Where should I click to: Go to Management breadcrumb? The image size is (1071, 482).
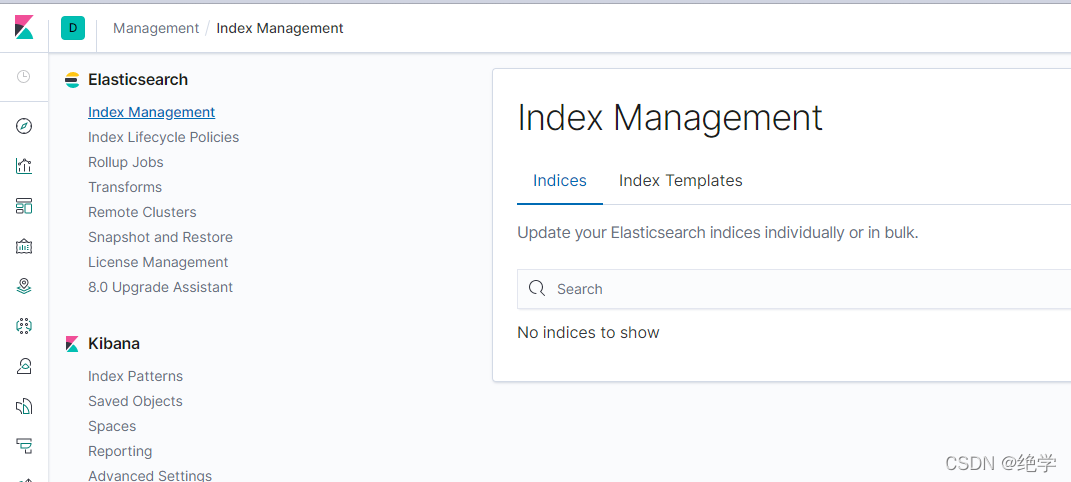tap(156, 28)
